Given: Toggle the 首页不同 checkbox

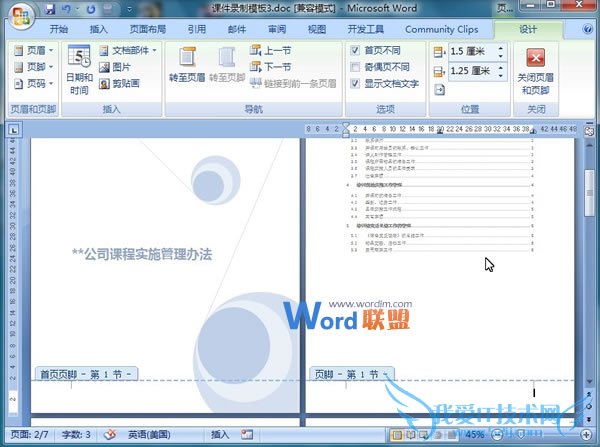Looking at the screenshot, I should click(355, 50).
